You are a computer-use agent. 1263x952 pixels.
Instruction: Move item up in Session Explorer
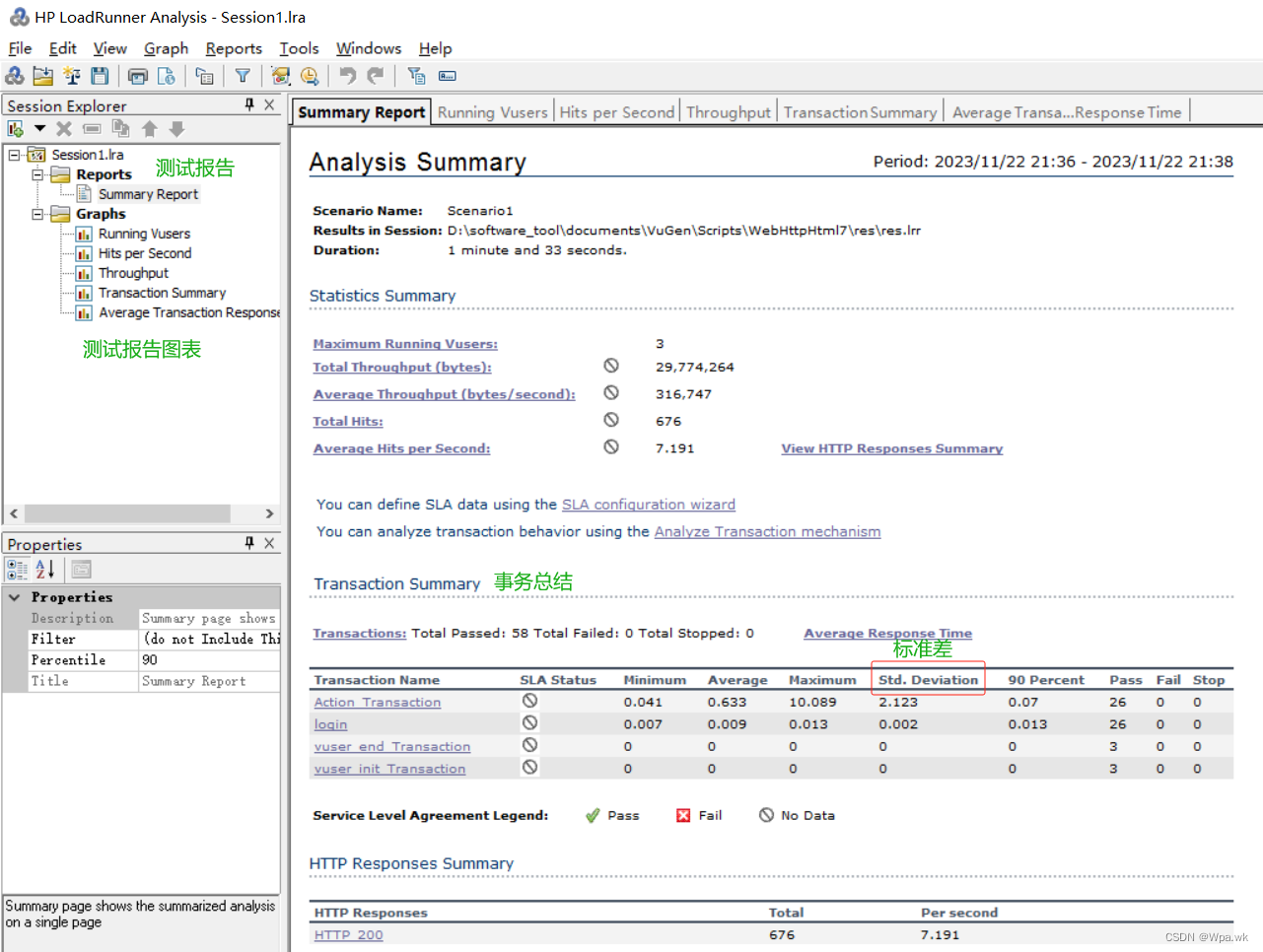pyautogui.click(x=149, y=129)
